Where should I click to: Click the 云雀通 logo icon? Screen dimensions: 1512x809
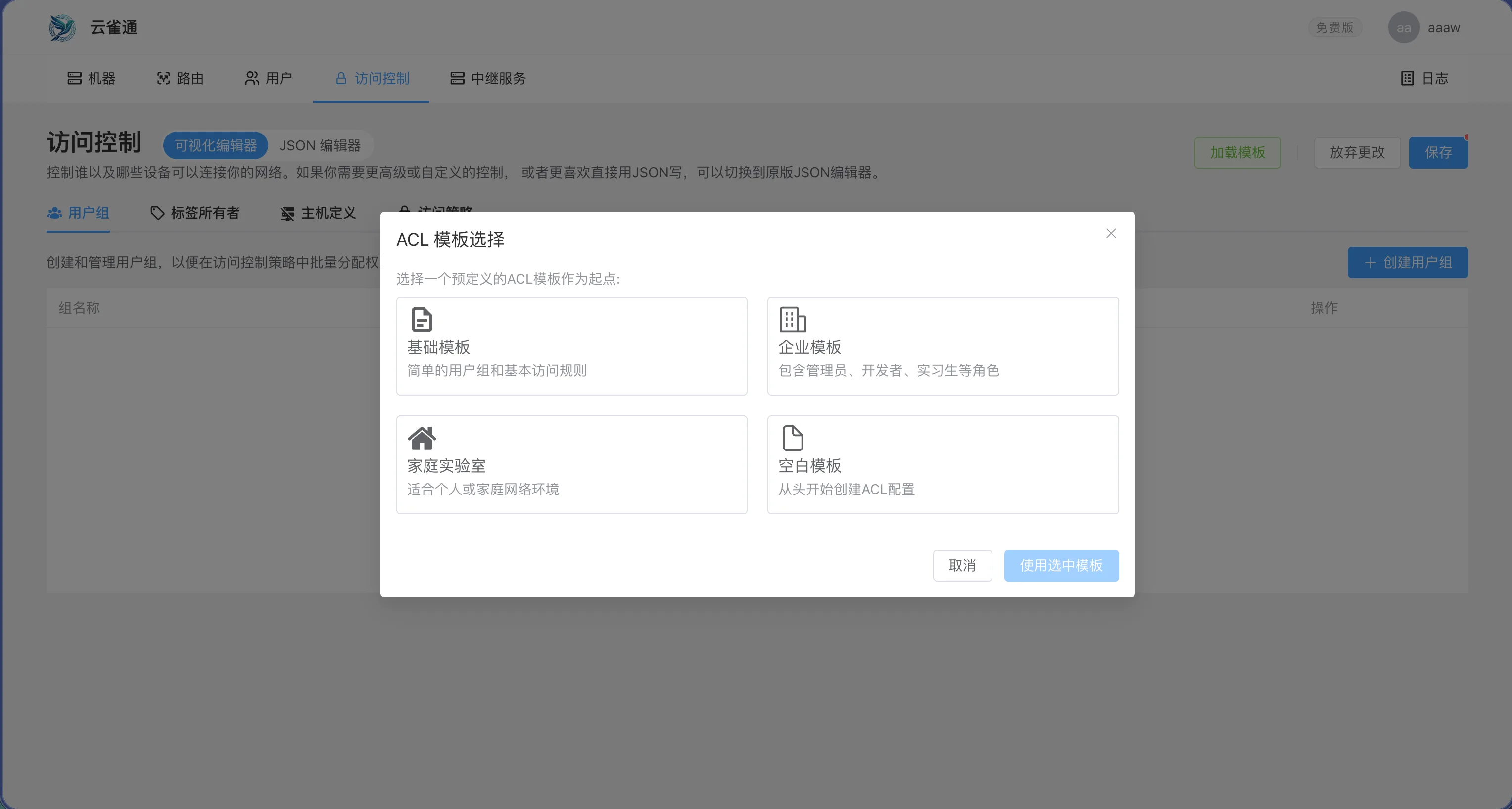pyautogui.click(x=63, y=27)
